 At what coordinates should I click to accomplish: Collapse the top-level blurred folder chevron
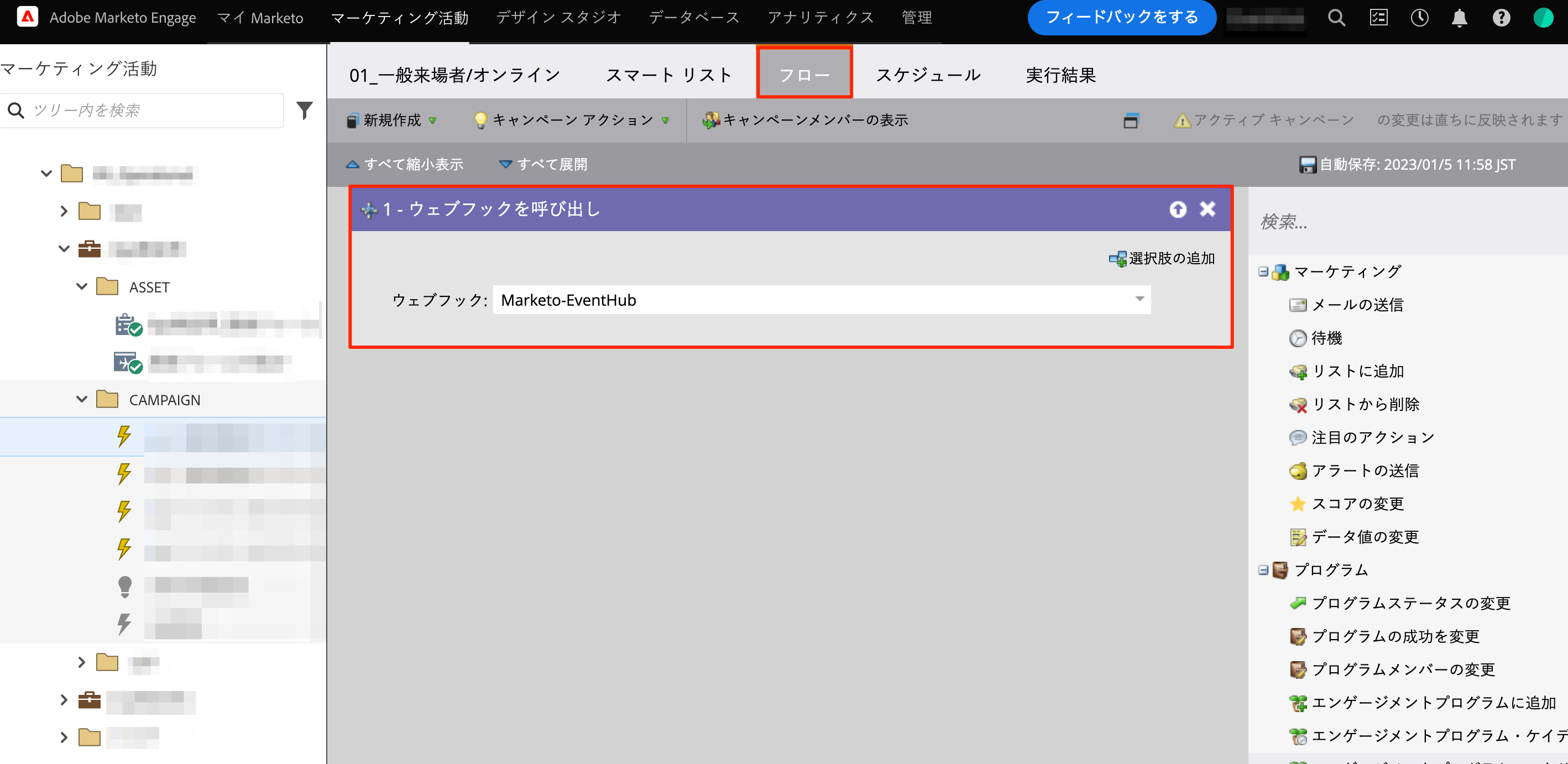tap(46, 174)
